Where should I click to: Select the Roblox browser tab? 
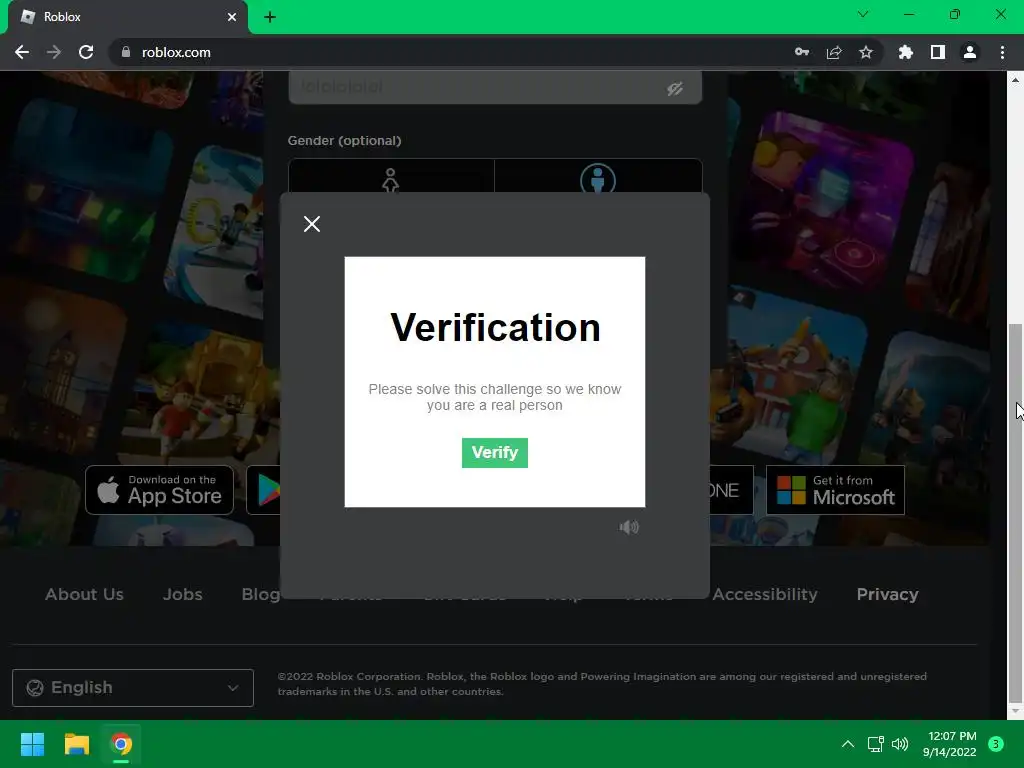click(128, 17)
